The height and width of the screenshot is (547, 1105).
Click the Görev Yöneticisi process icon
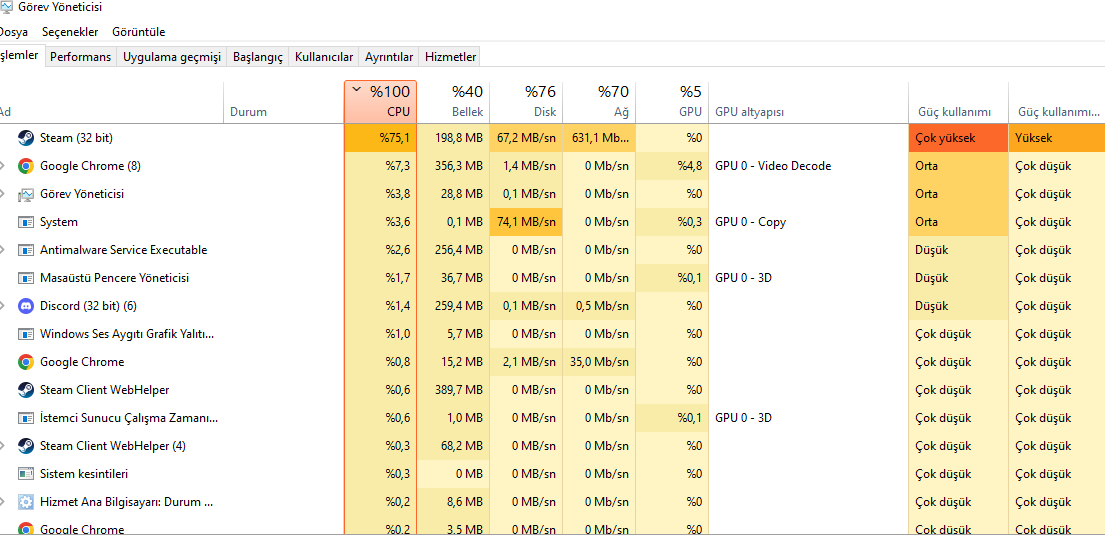click(x=26, y=194)
